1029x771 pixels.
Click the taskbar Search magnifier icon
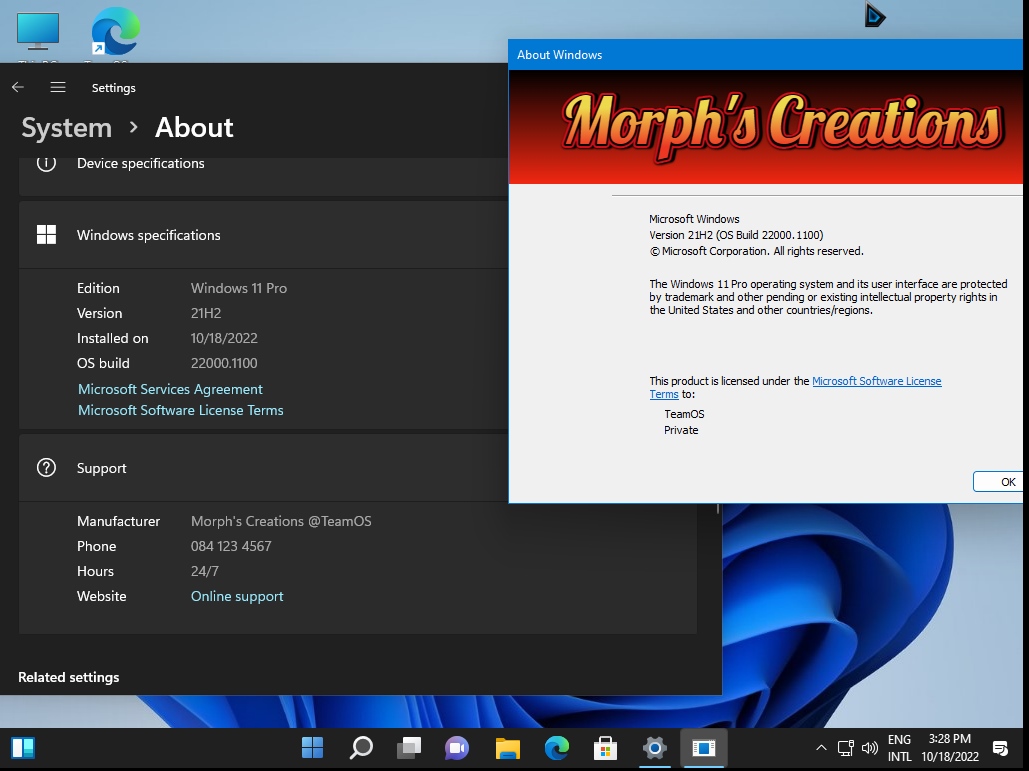361,747
